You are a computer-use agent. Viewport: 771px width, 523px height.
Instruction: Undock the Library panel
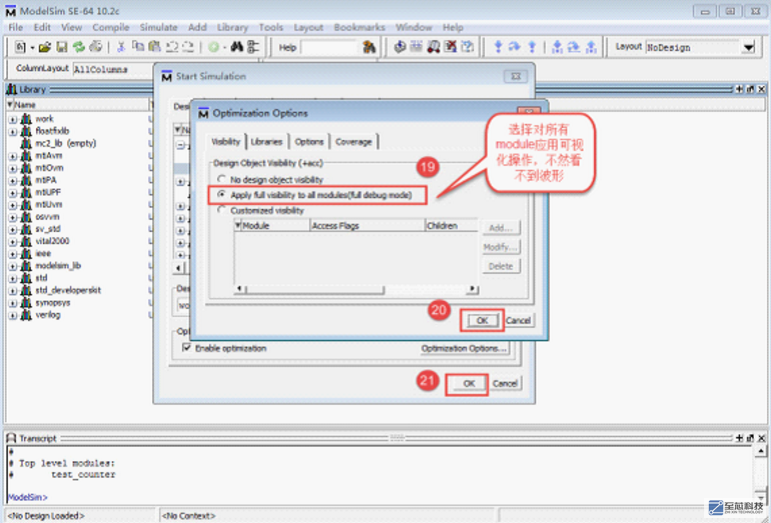750,89
